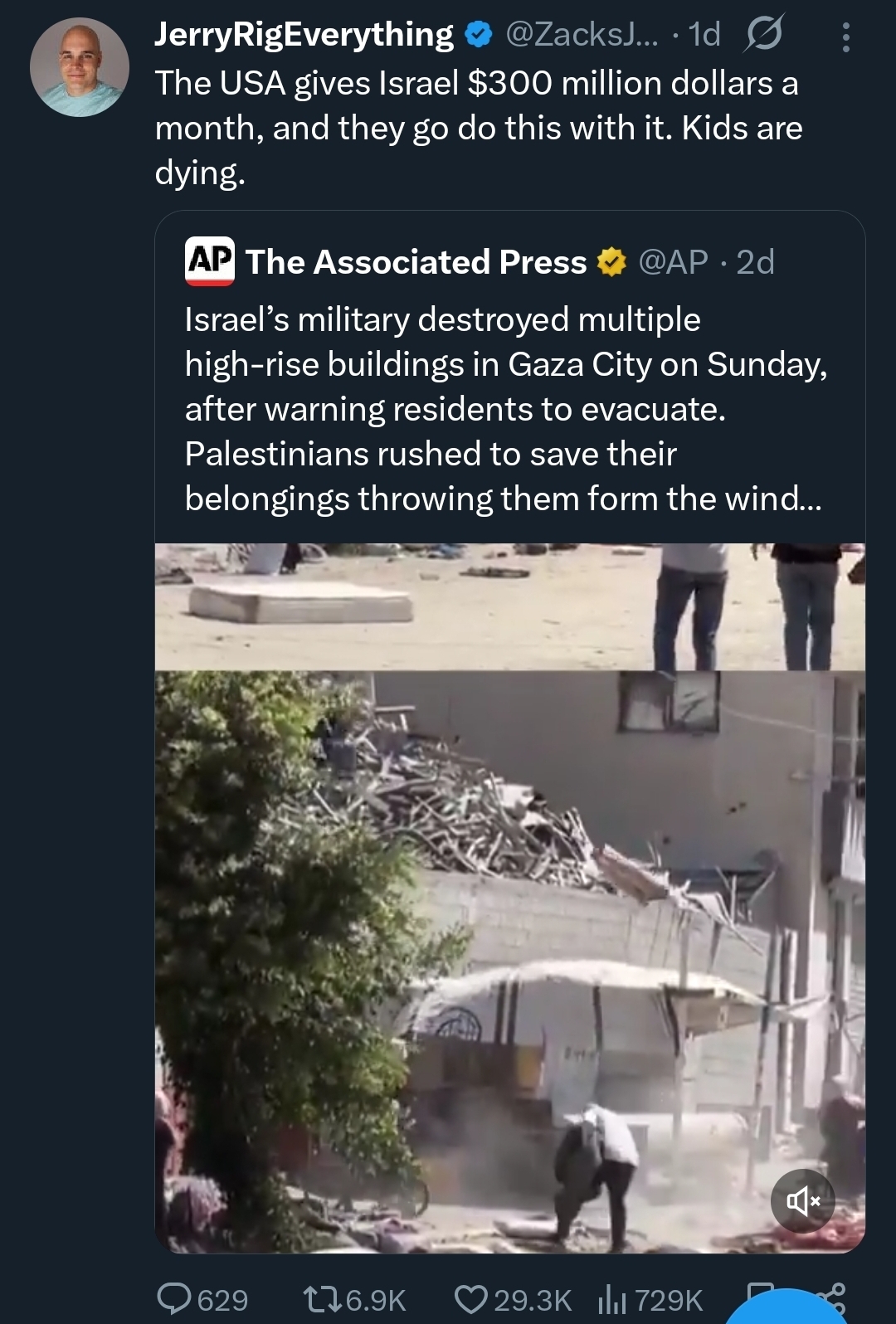The height and width of the screenshot is (1324, 896).
Task: Open the main post text
Action: point(478,128)
